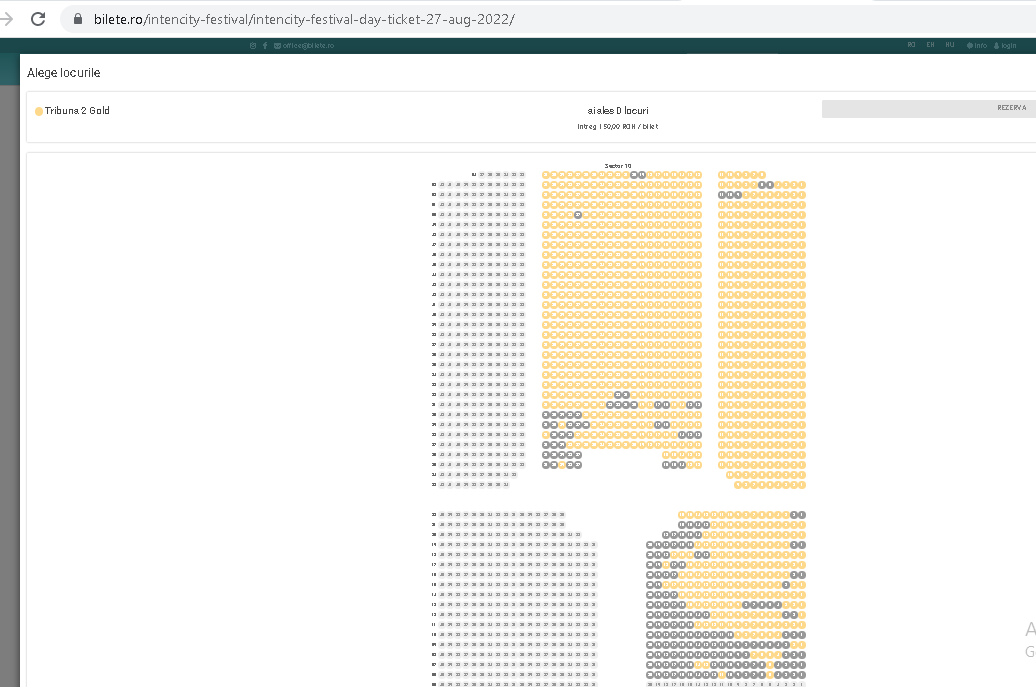Click the Facebook icon in the site header
The height and width of the screenshot is (687, 1036).
coord(264,45)
